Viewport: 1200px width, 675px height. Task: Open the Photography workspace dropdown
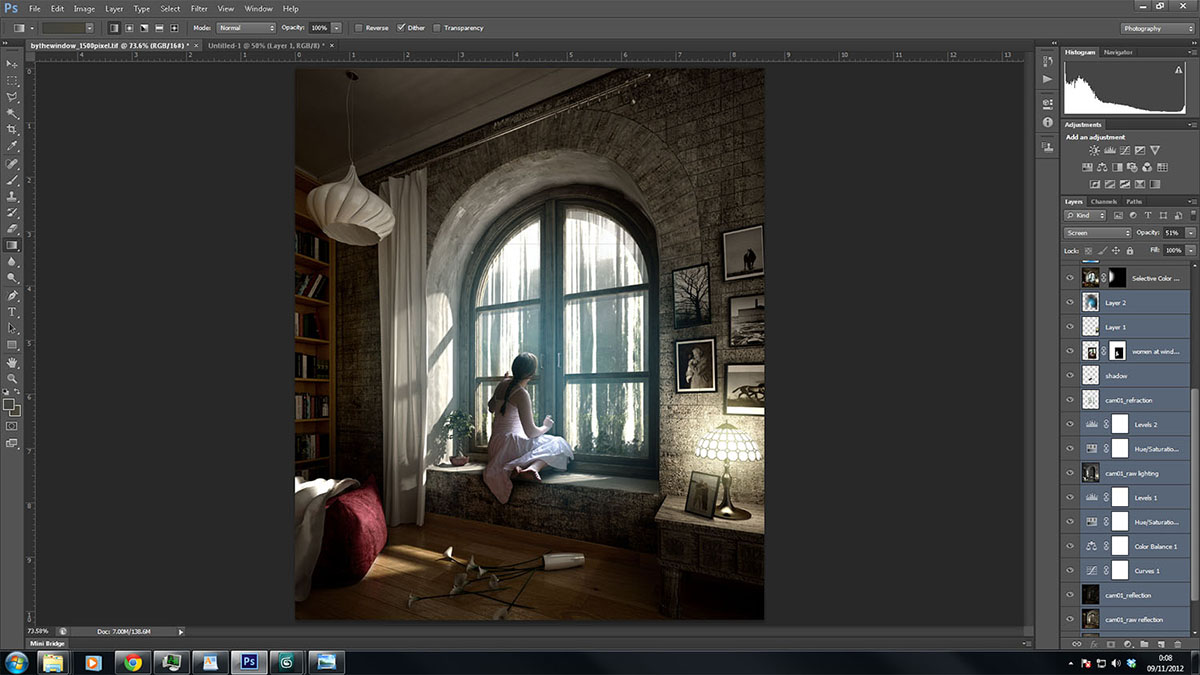click(x=1156, y=28)
